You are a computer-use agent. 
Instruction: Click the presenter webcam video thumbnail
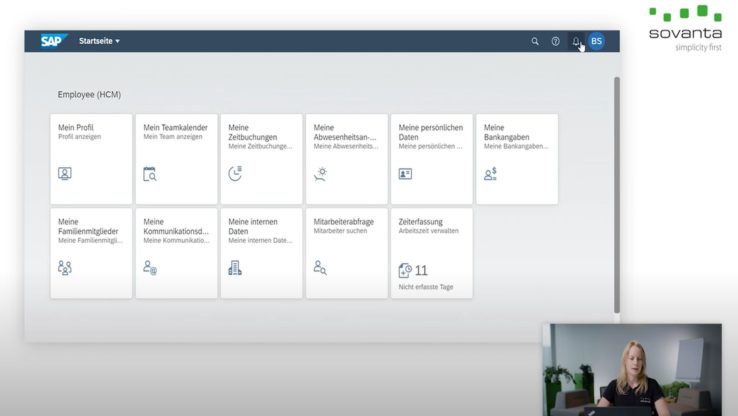point(631,368)
